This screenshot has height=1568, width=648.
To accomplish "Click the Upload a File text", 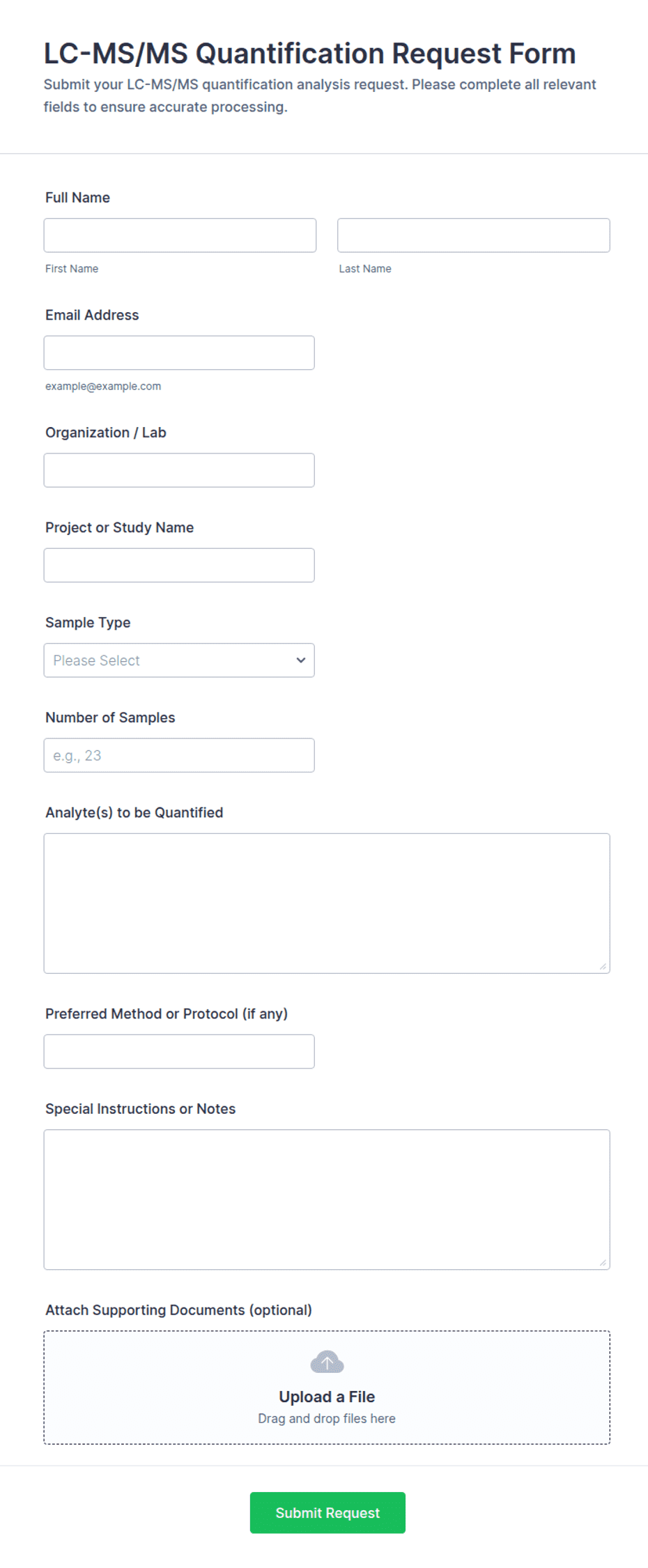I will pos(327,1397).
